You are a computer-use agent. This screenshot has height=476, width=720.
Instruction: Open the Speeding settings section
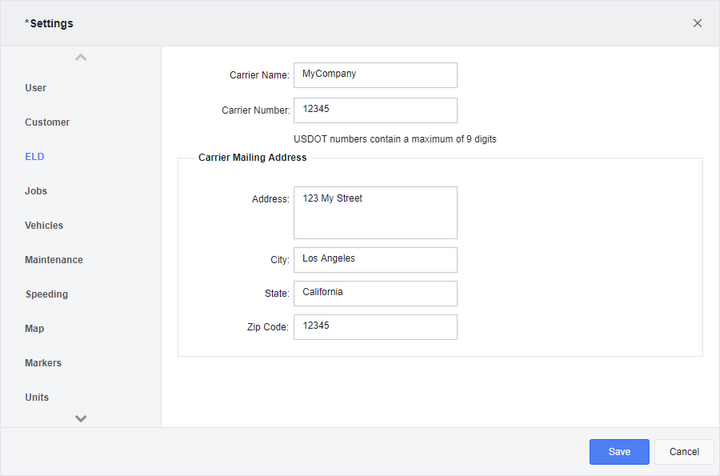[x=46, y=294]
